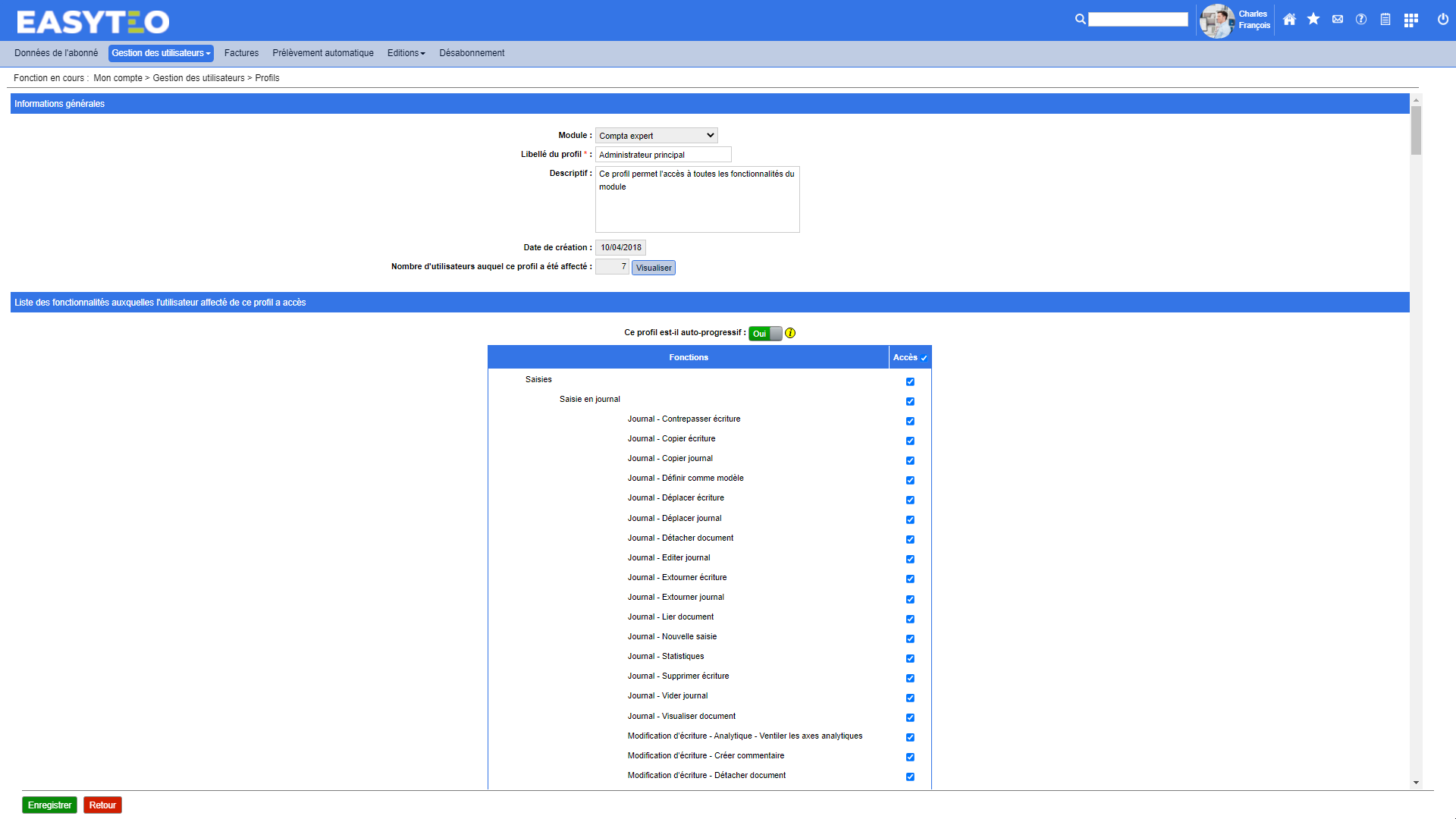Open the messages envelope icon
Viewport: 1456px width, 819px height.
[1338, 20]
